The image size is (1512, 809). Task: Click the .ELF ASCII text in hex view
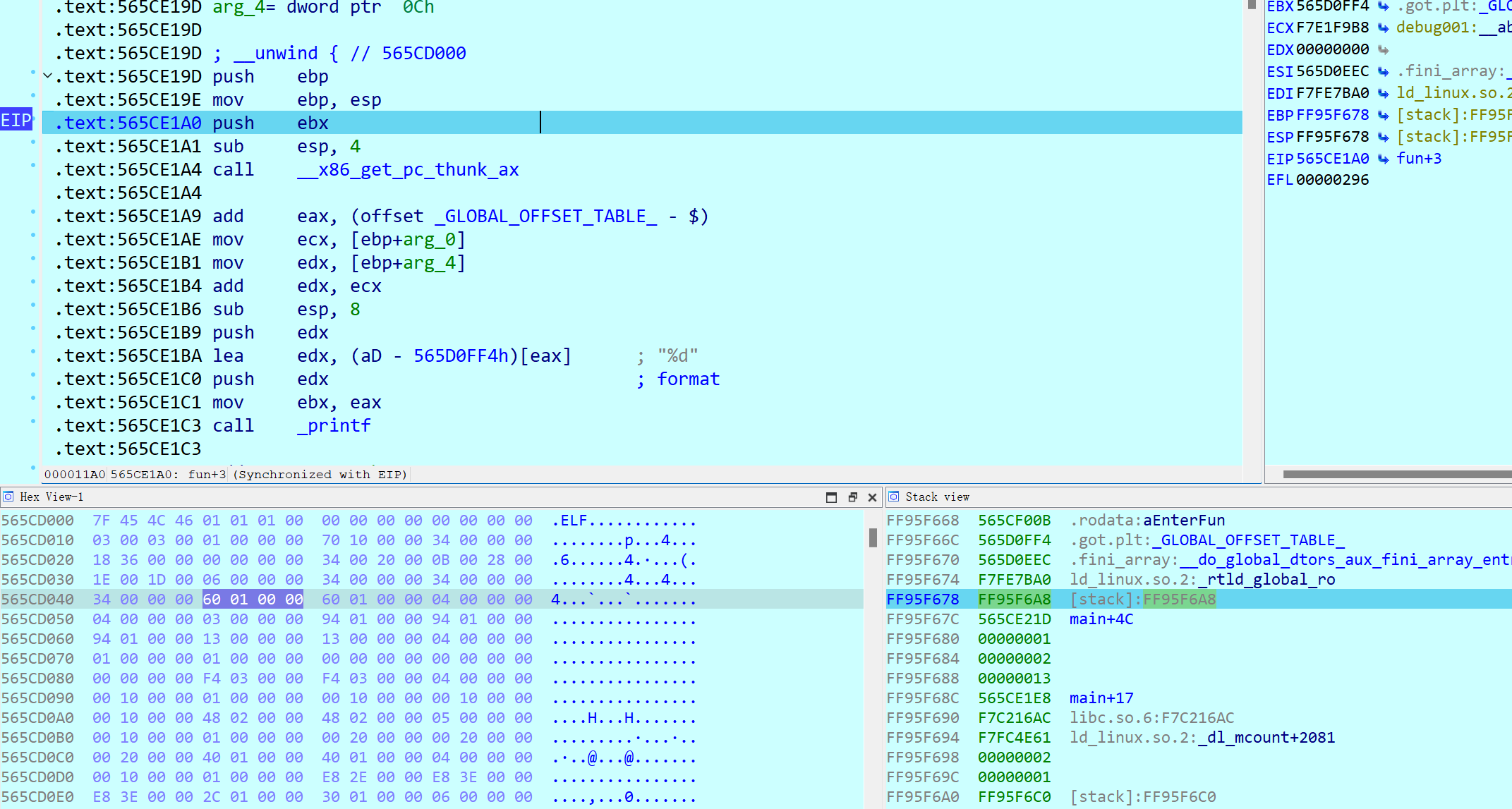[569, 521]
